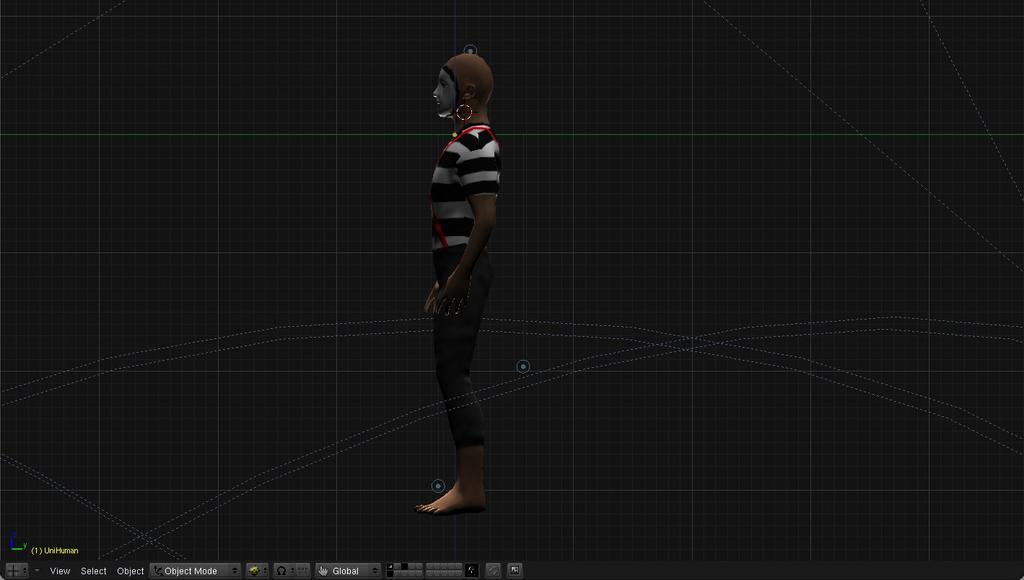Open the View menu
1024x580 pixels.
tap(59, 571)
